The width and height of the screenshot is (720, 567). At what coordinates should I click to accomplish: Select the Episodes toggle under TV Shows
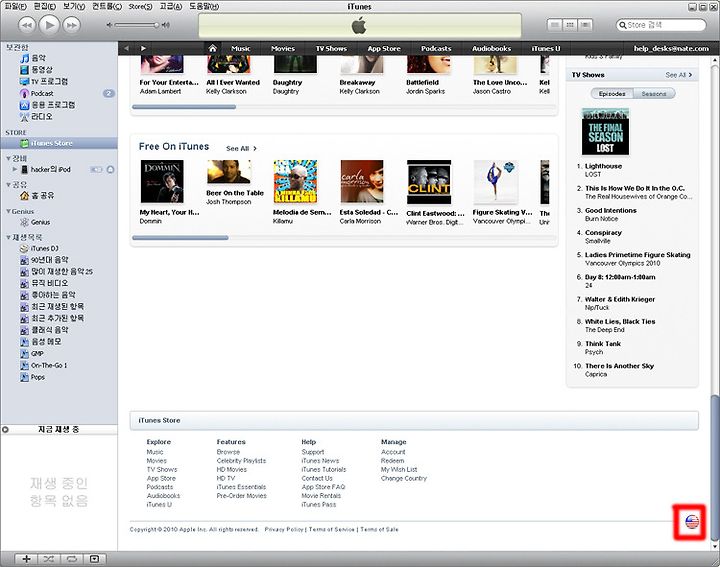point(612,94)
